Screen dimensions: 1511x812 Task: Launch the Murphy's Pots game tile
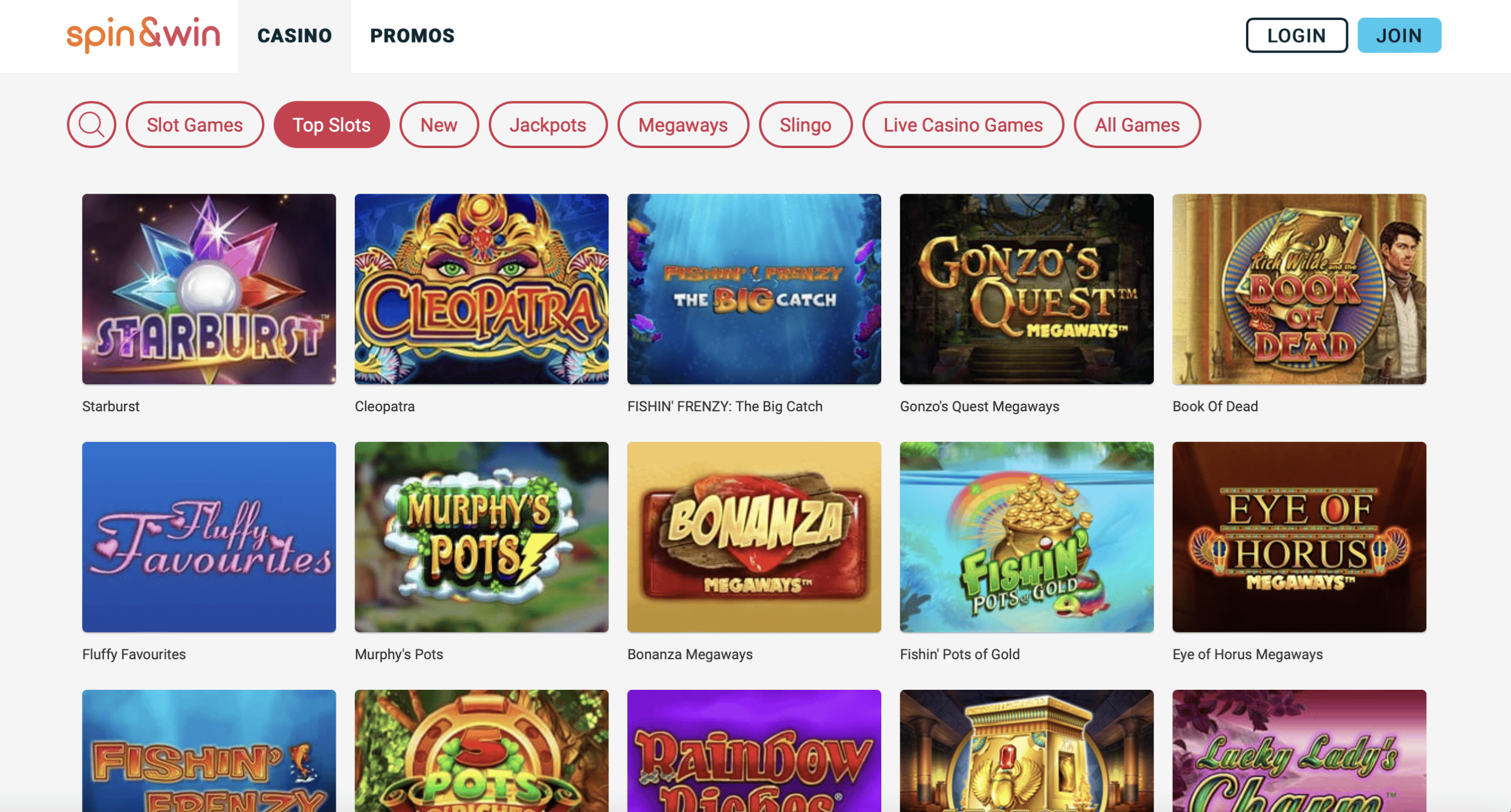pyautogui.click(x=482, y=537)
